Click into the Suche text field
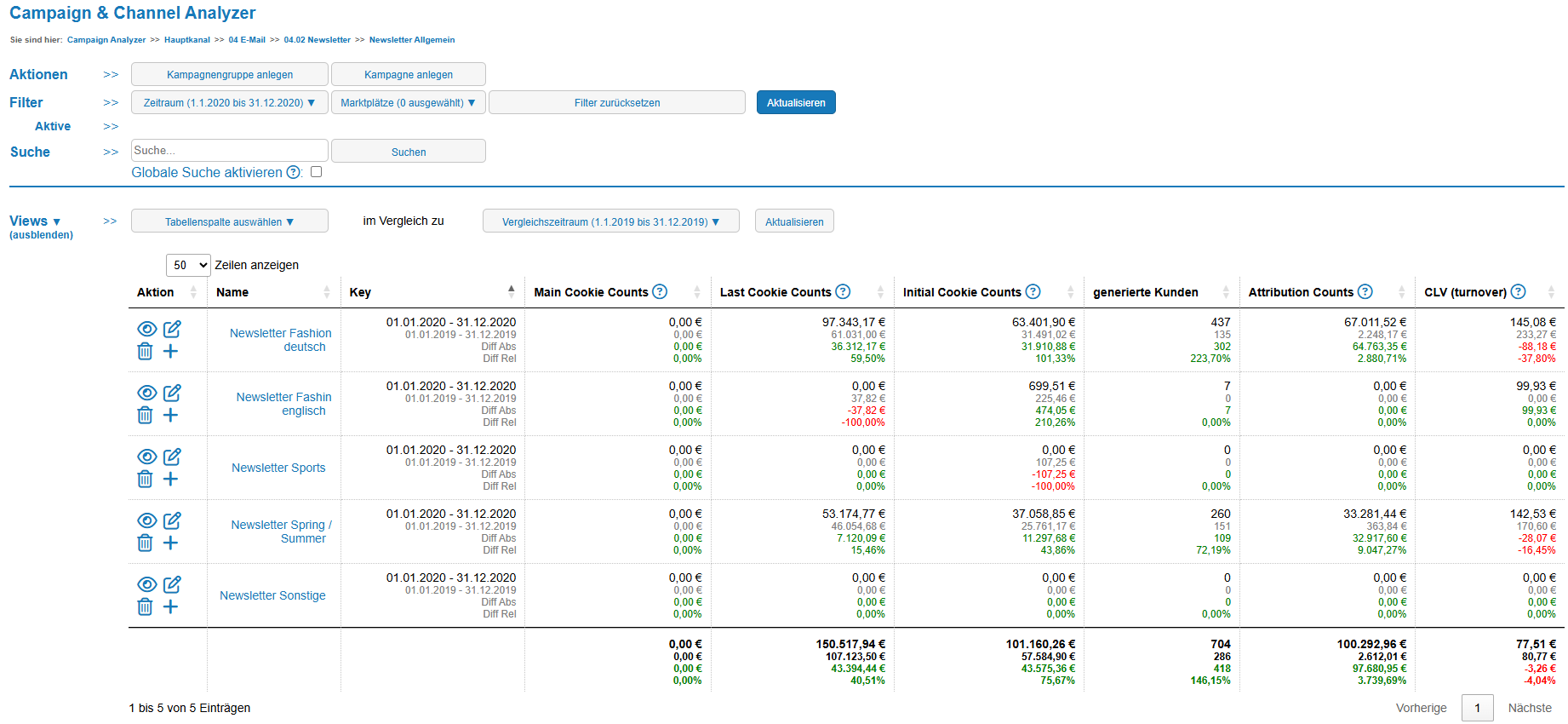This screenshot has width=1568, height=724. point(229,151)
